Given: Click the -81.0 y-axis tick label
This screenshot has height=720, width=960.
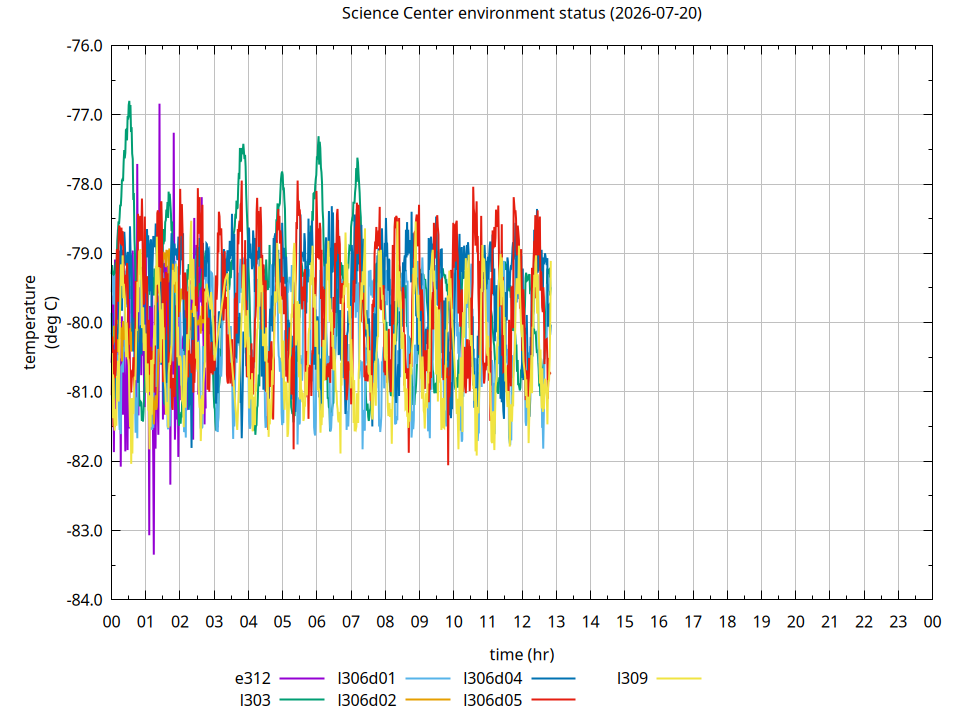Looking at the screenshot, I should [x=84, y=392].
